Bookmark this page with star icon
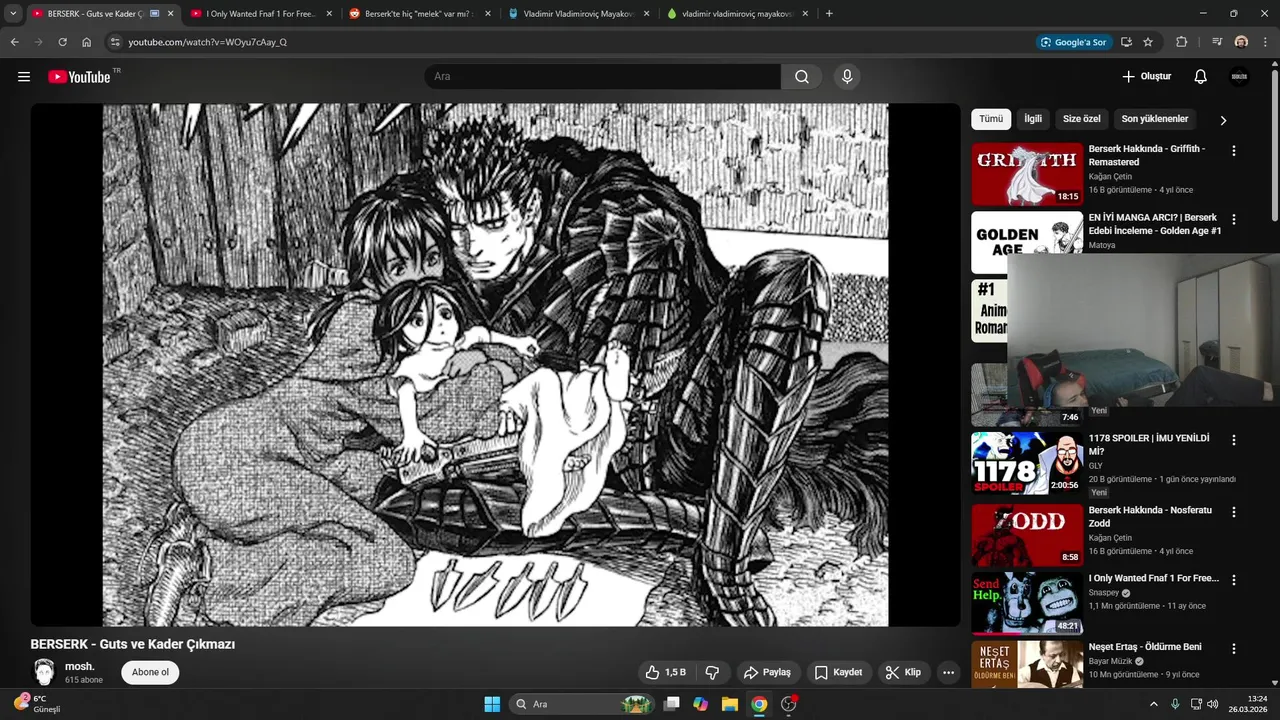1280x720 pixels. coord(1148,42)
